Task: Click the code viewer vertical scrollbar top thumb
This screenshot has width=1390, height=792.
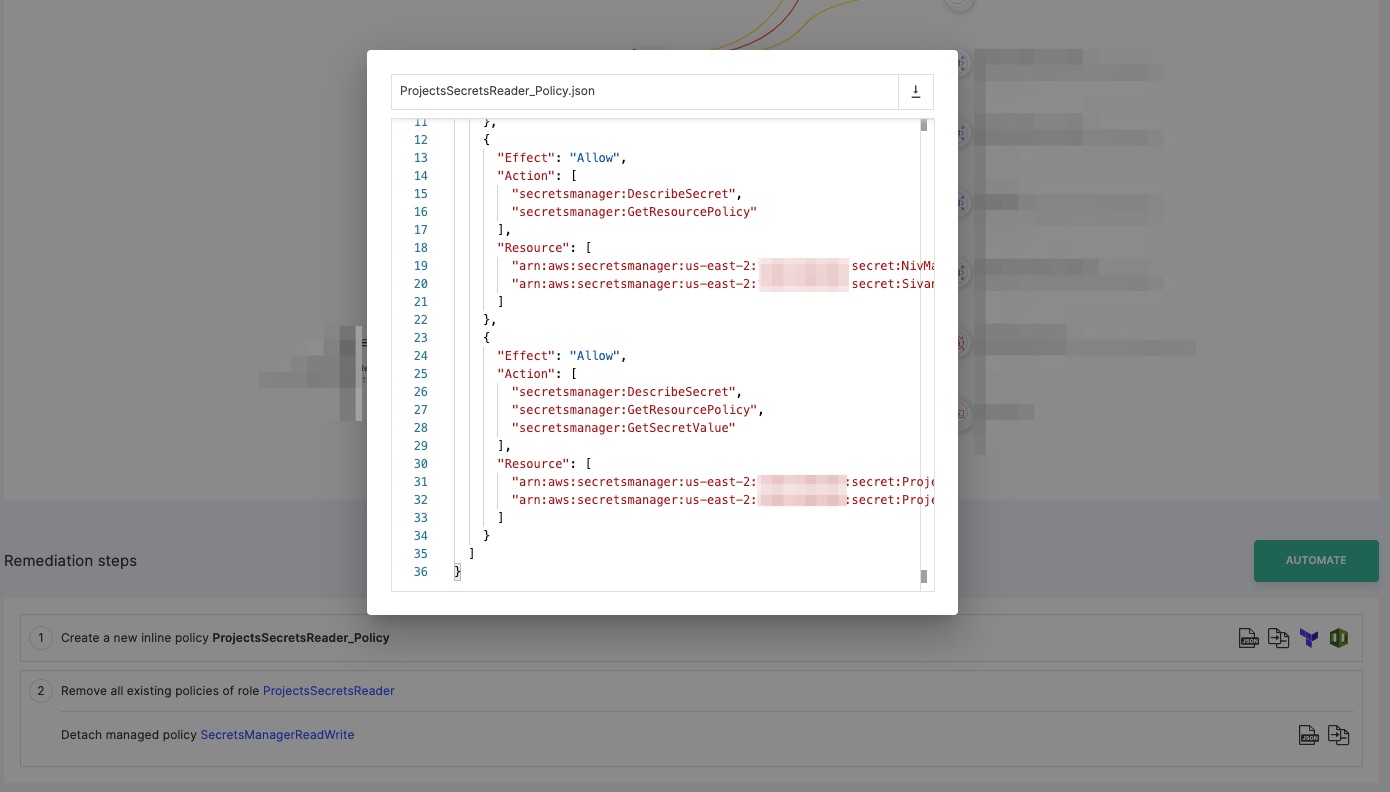Action: [x=924, y=125]
